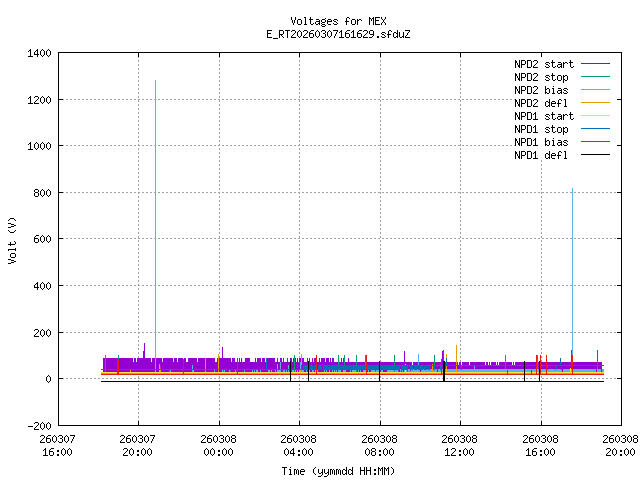The image size is (640, 480).
Task: Select the NPD2 defl legend label
Action: tap(541, 103)
